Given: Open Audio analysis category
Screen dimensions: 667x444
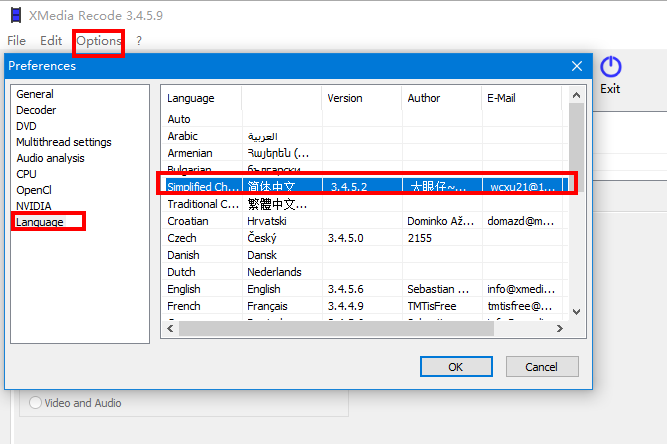Looking at the screenshot, I should click(51, 158).
